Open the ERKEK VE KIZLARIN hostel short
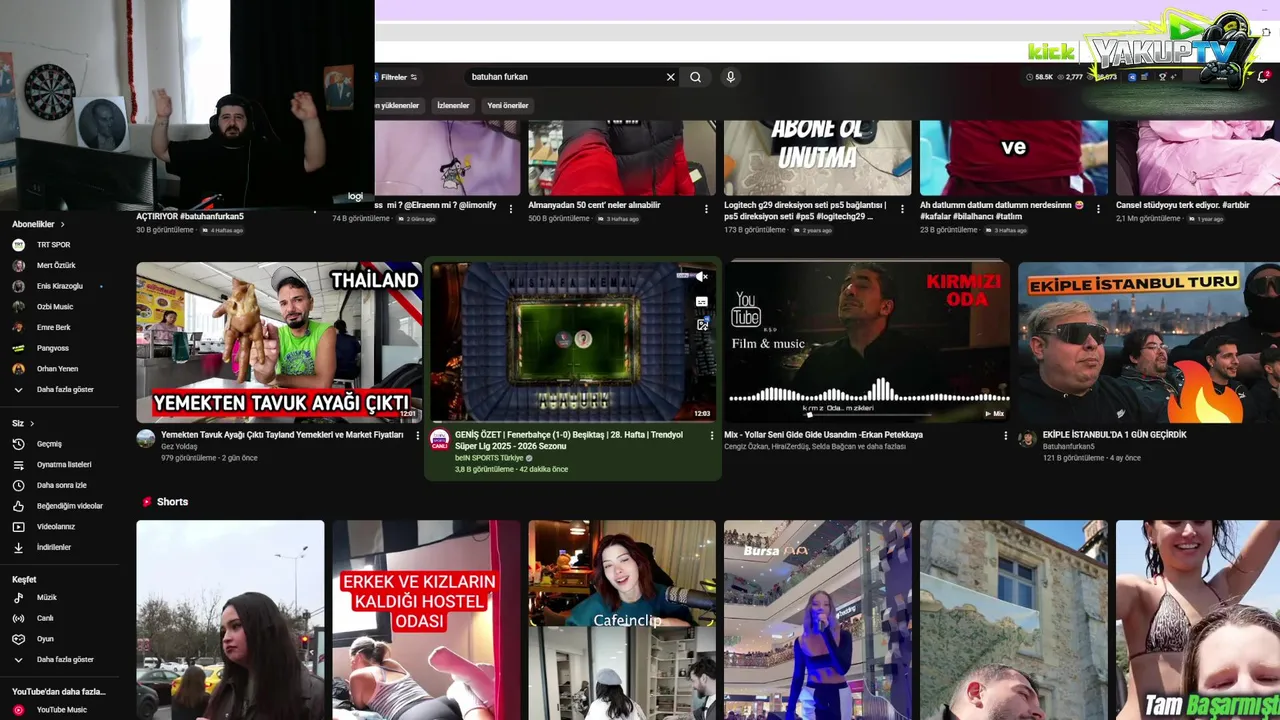The width and height of the screenshot is (1280, 720). tap(426, 620)
